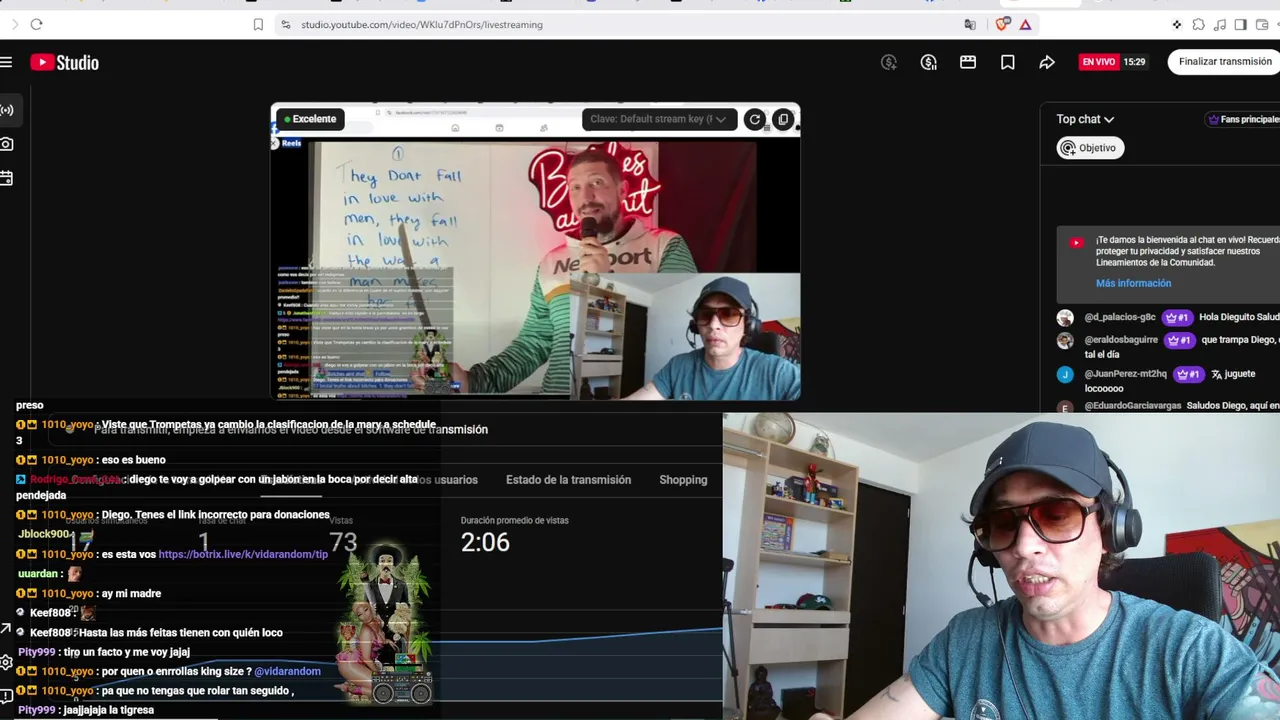Click the #1 crown badge beside @JuanPerez-mt2hq

tap(1187, 374)
